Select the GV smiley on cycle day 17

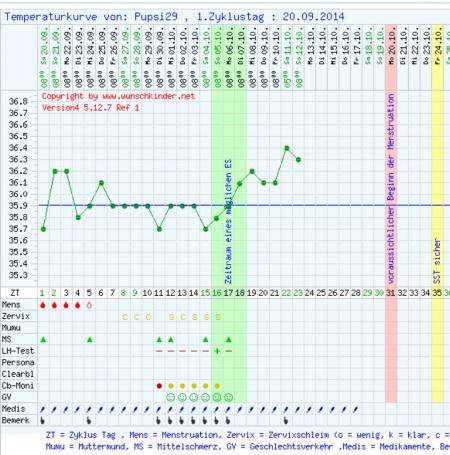229,397
